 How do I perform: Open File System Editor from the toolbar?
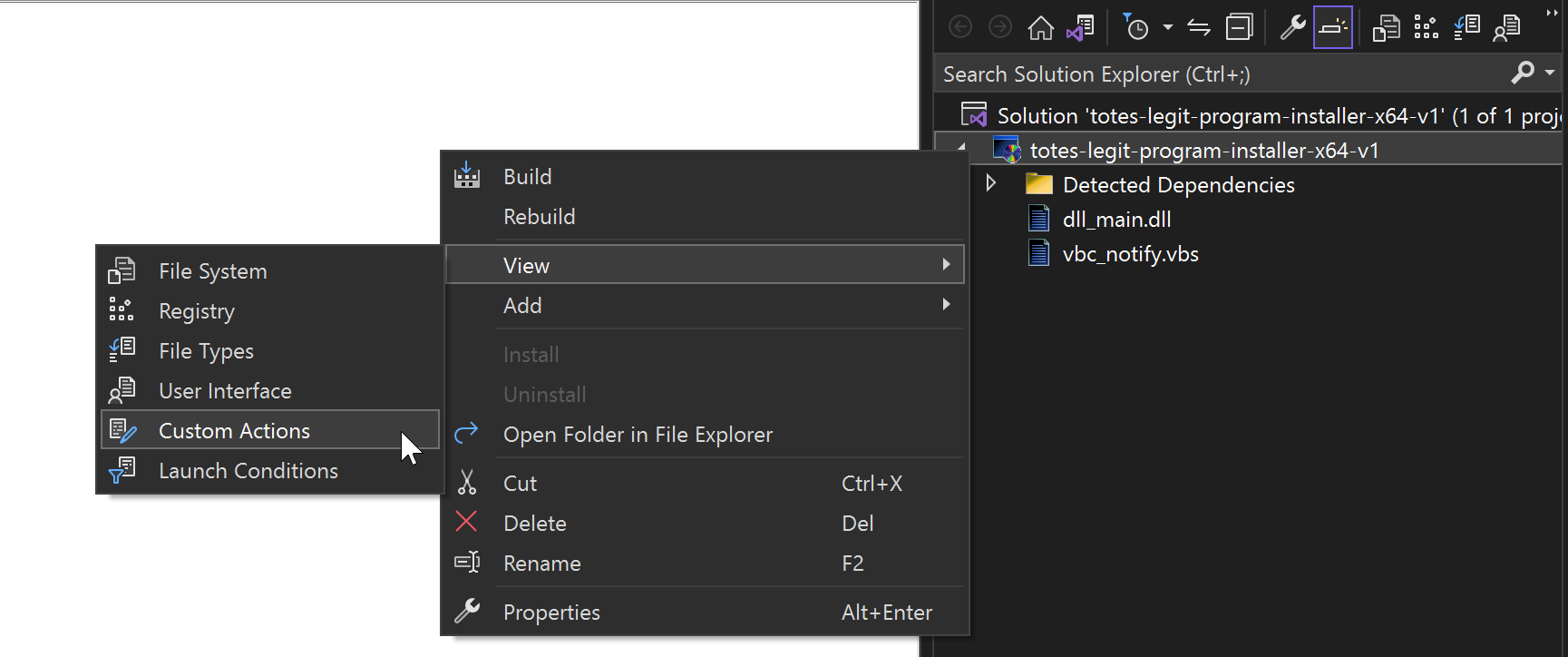click(1386, 28)
